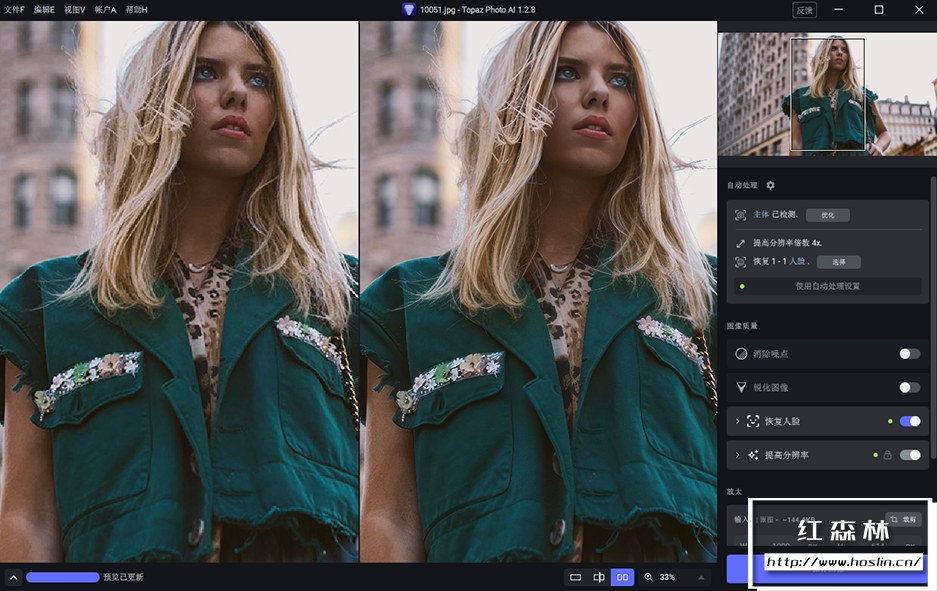Screen dimensions: 937x591
Task: Expand the 提高分辨率 section
Action: [737, 455]
